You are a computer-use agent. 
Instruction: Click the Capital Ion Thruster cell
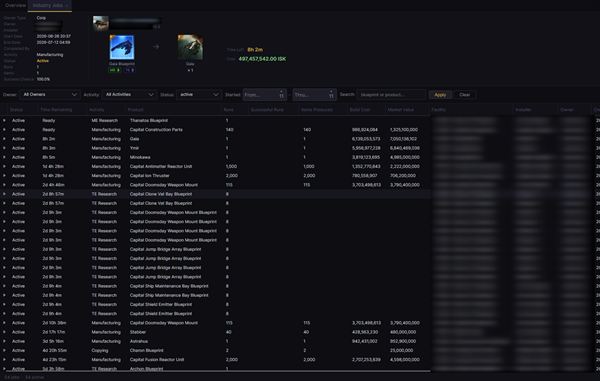click(150, 176)
